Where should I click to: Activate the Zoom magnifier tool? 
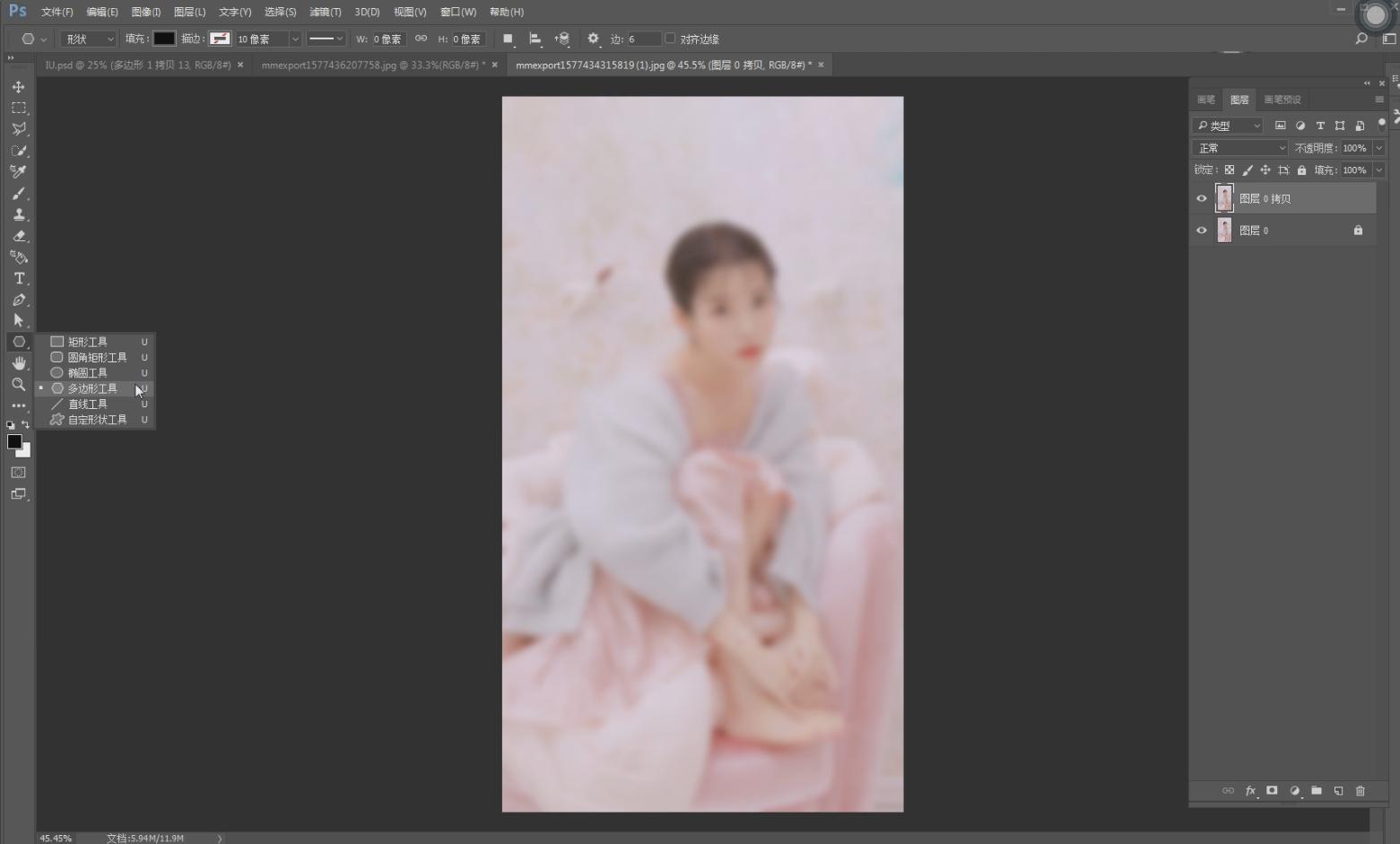18,385
